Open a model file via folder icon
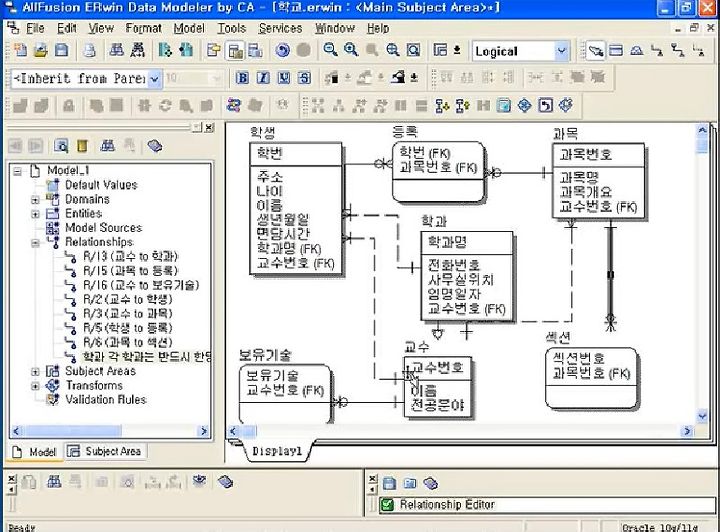This screenshot has width=720, height=532. tap(40, 50)
